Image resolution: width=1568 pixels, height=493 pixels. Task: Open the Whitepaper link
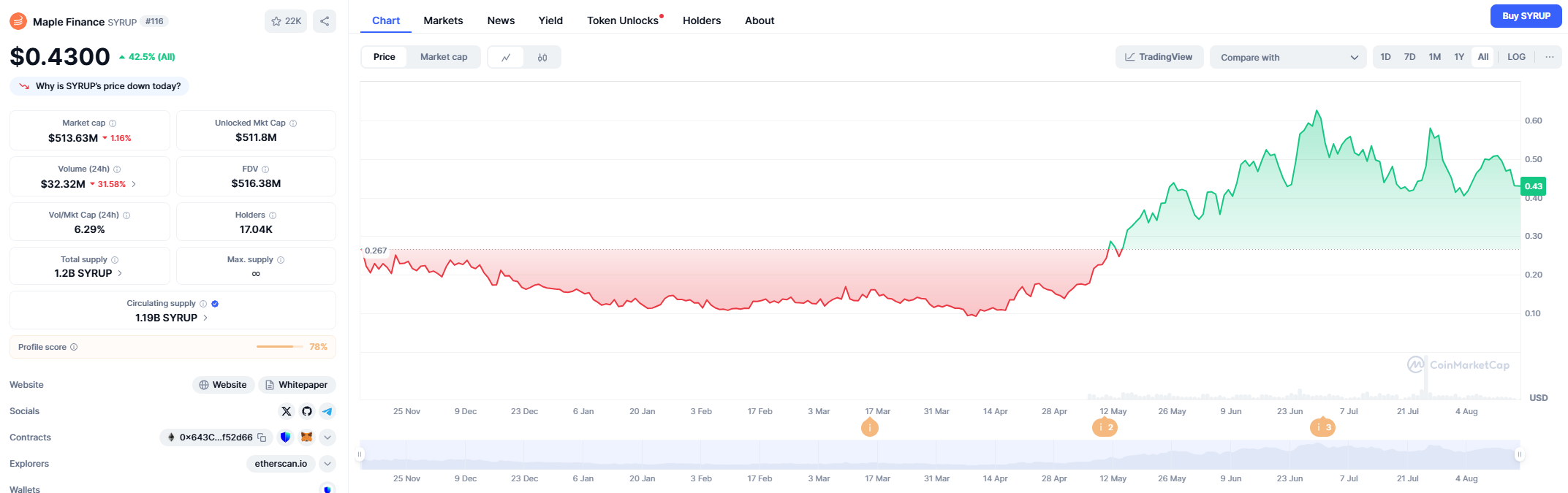pos(297,385)
